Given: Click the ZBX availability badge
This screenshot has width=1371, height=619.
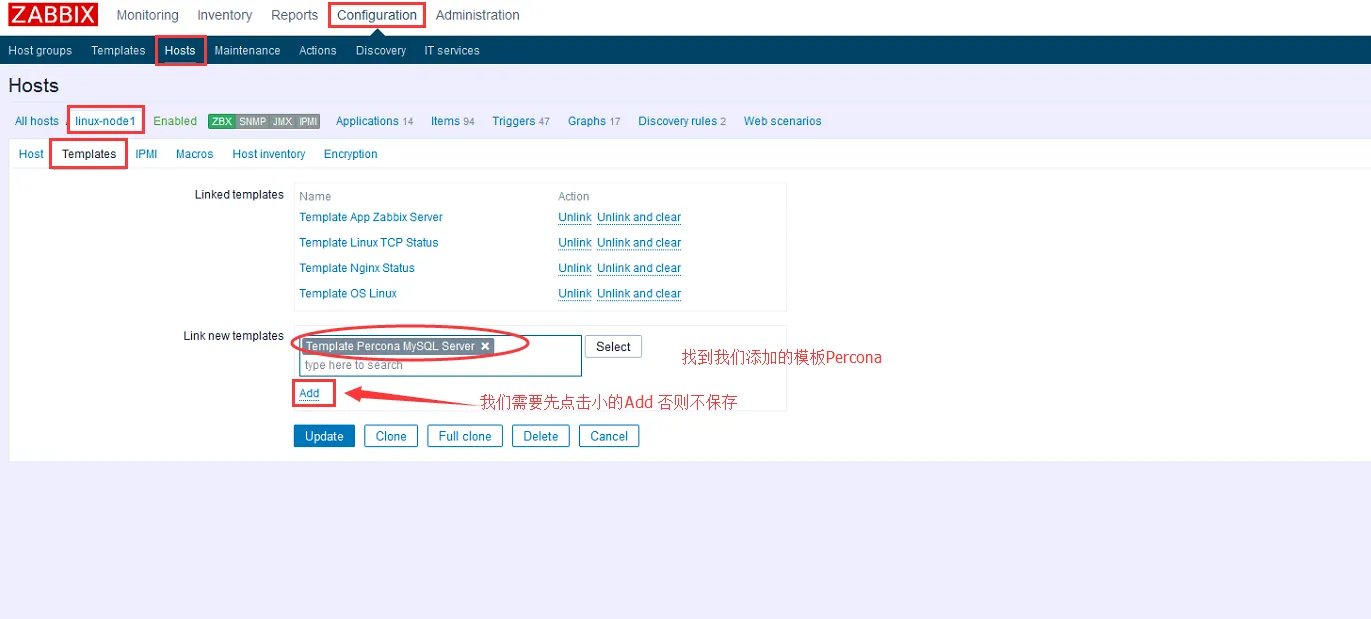Looking at the screenshot, I should point(221,121).
